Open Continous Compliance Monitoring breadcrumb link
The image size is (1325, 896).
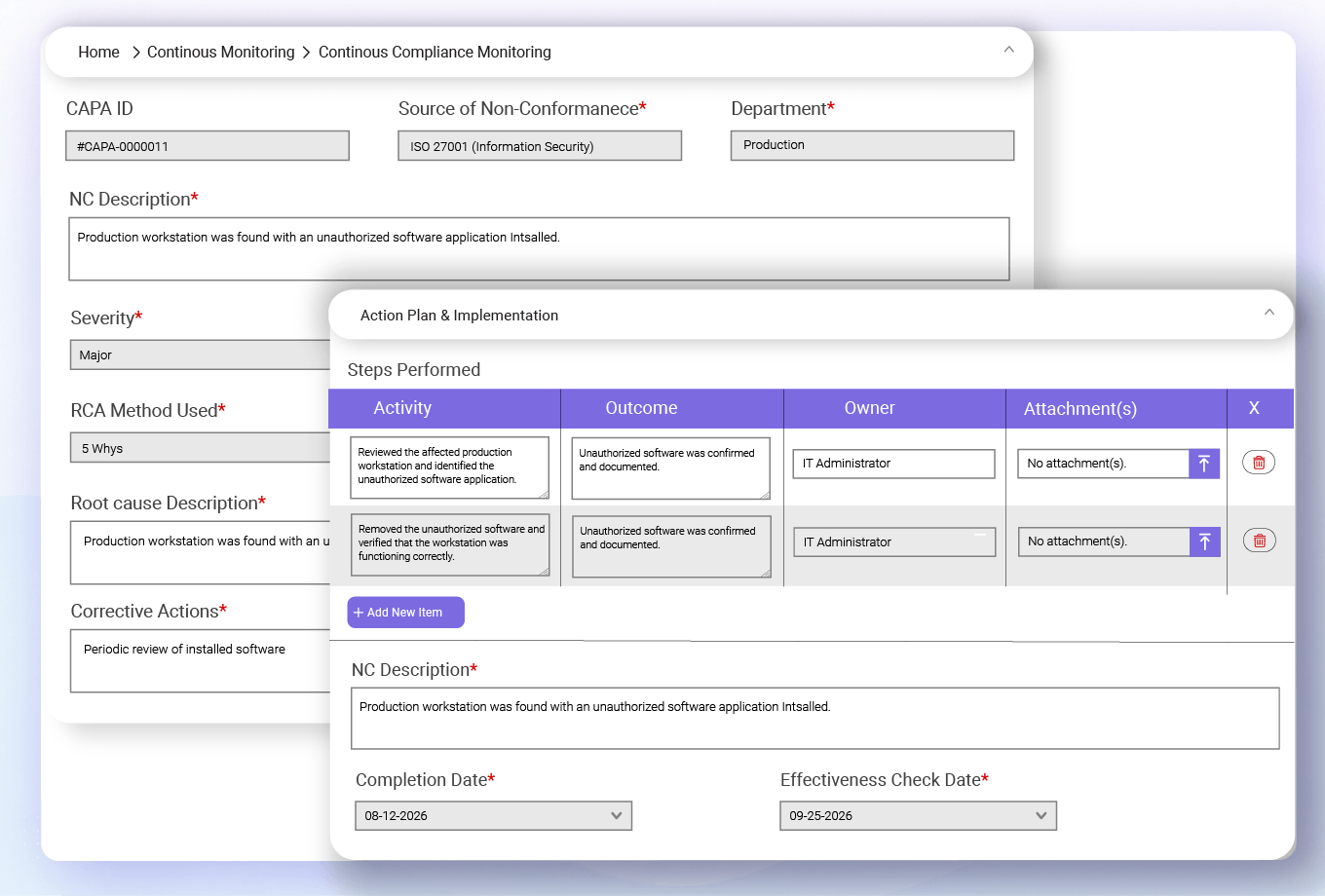pyautogui.click(x=435, y=52)
